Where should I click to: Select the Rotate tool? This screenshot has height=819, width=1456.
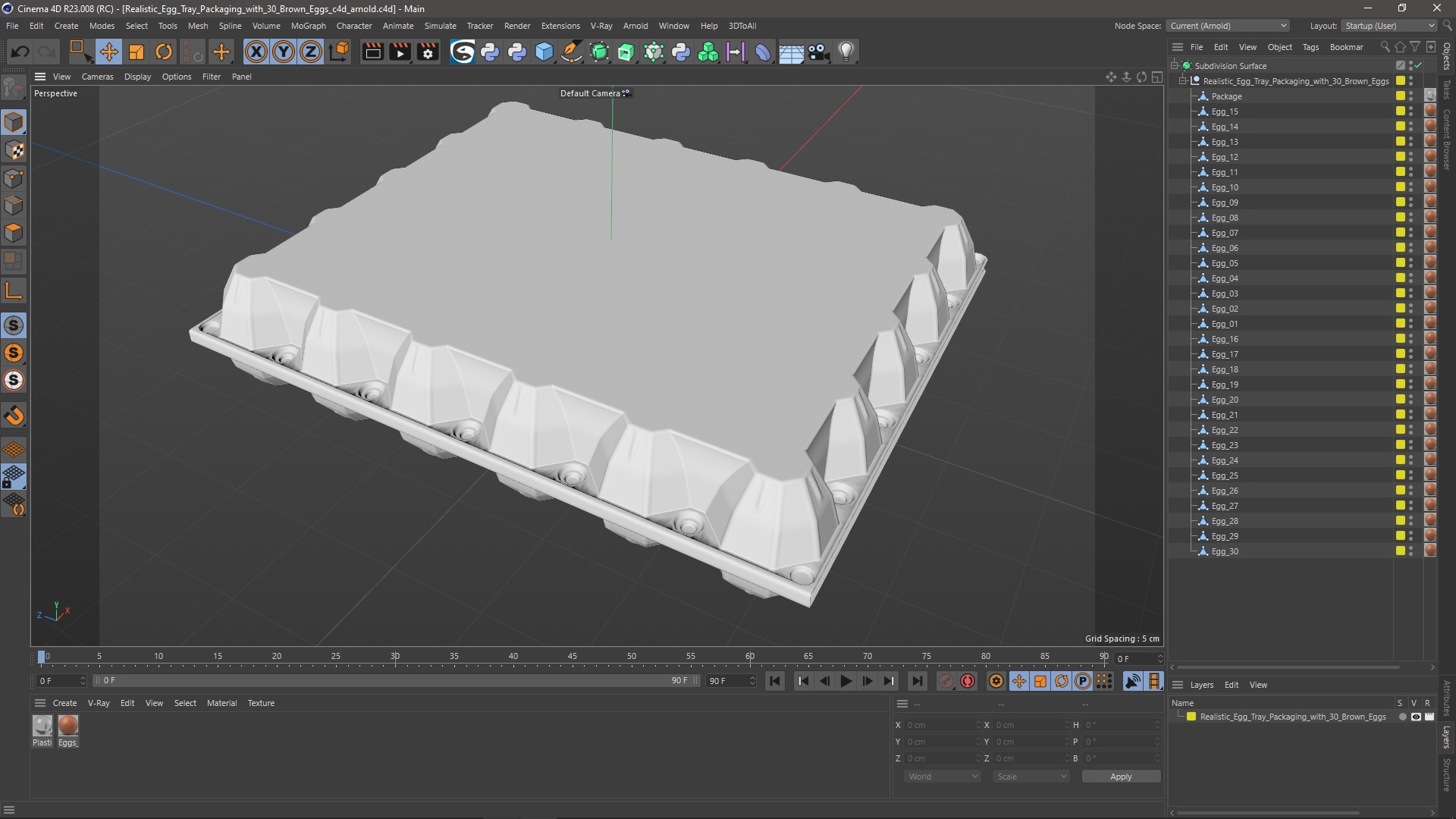click(x=164, y=52)
